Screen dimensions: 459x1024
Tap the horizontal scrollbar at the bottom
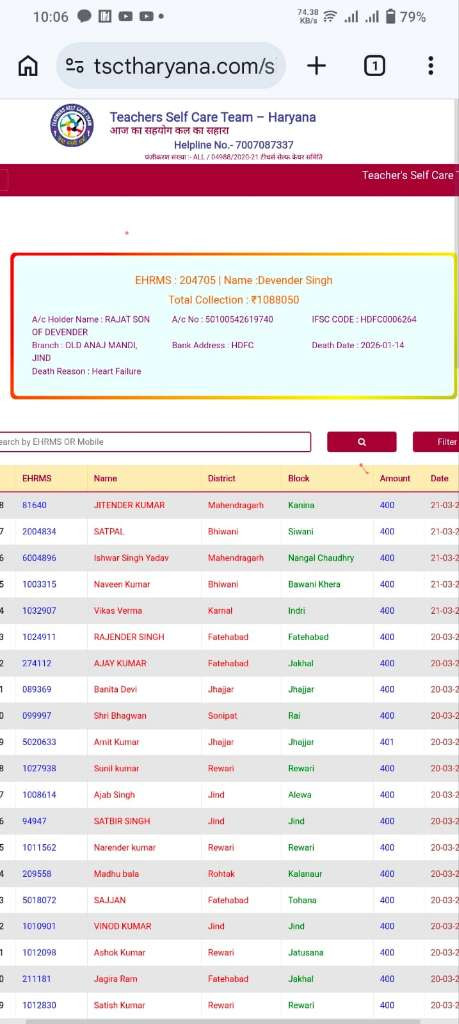240,1021
